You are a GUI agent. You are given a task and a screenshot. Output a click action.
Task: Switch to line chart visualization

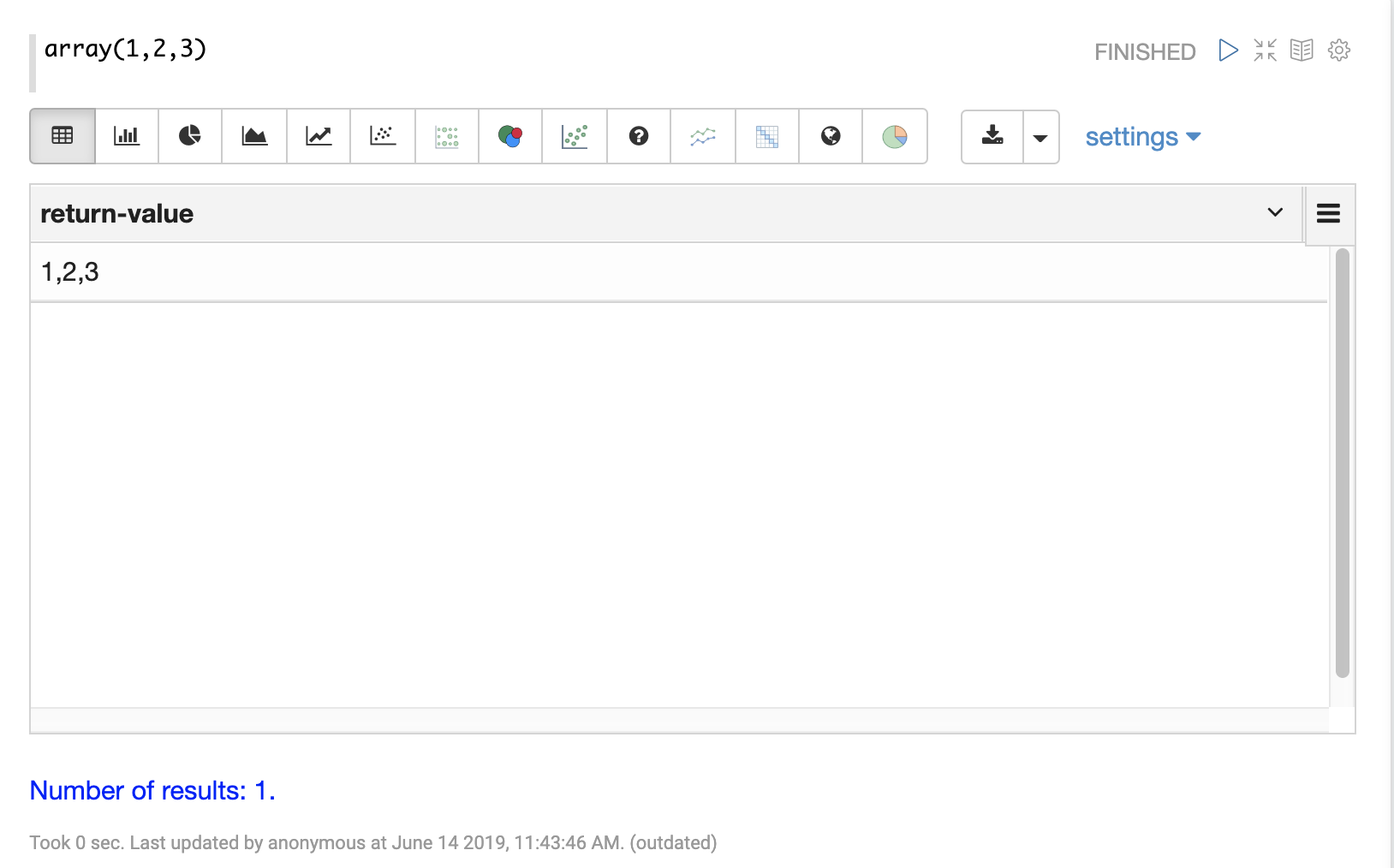pyautogui.click(x=319, y=136)
